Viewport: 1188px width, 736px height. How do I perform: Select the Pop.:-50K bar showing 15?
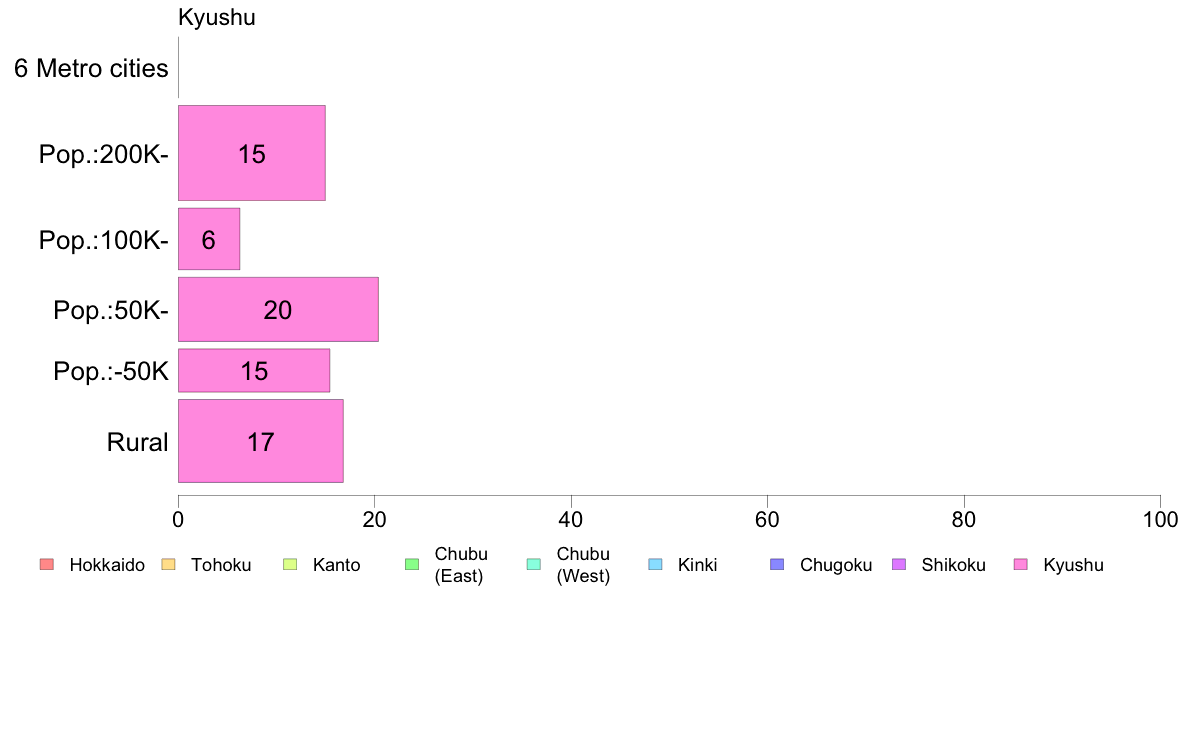[x=254, y=371]
